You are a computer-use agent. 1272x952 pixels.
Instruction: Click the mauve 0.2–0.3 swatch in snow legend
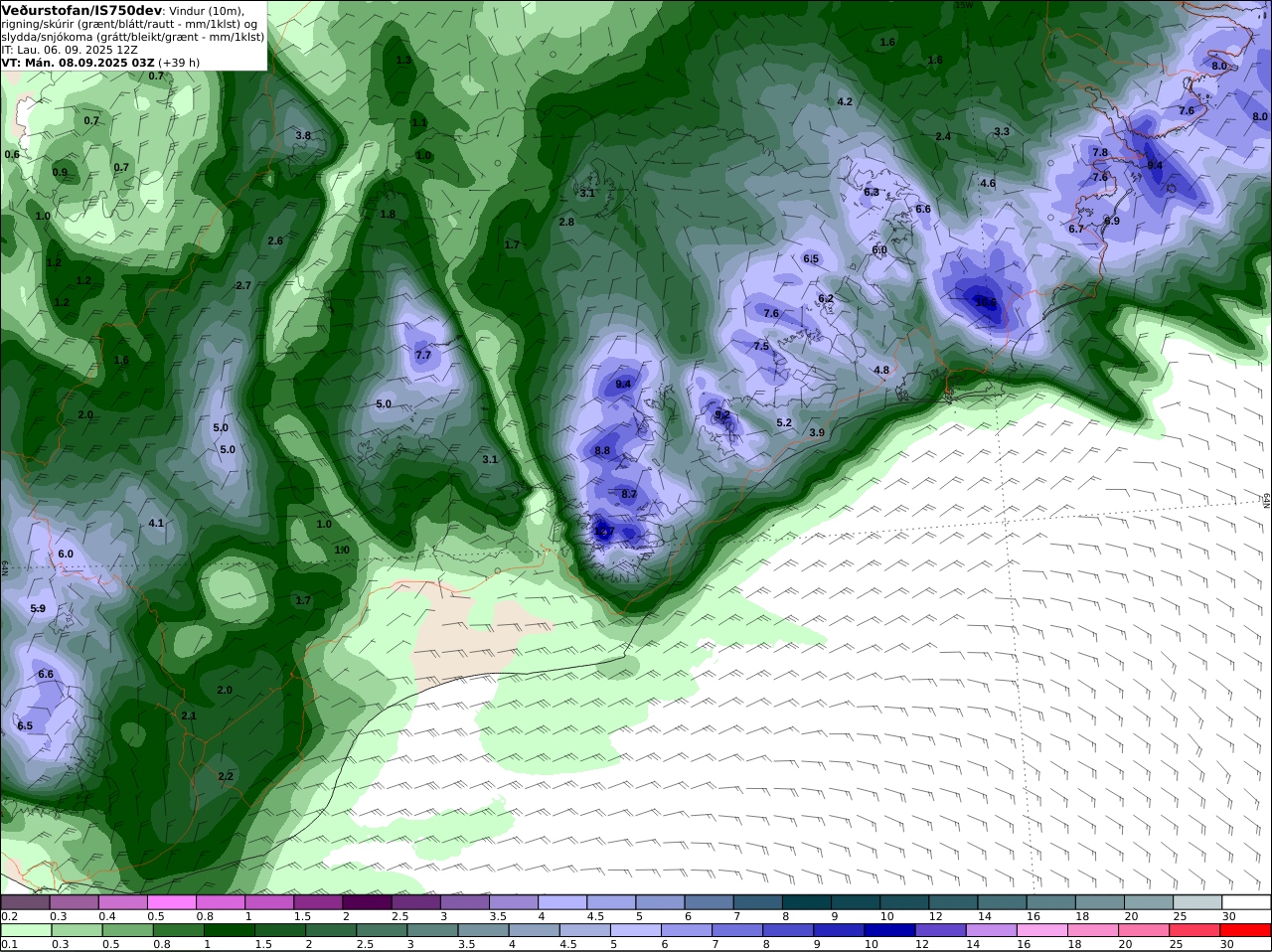coord(26,902)
